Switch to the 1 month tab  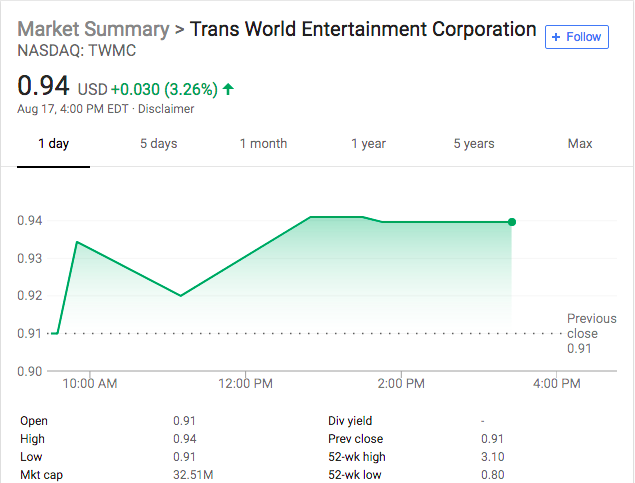(x=263, y=144)
